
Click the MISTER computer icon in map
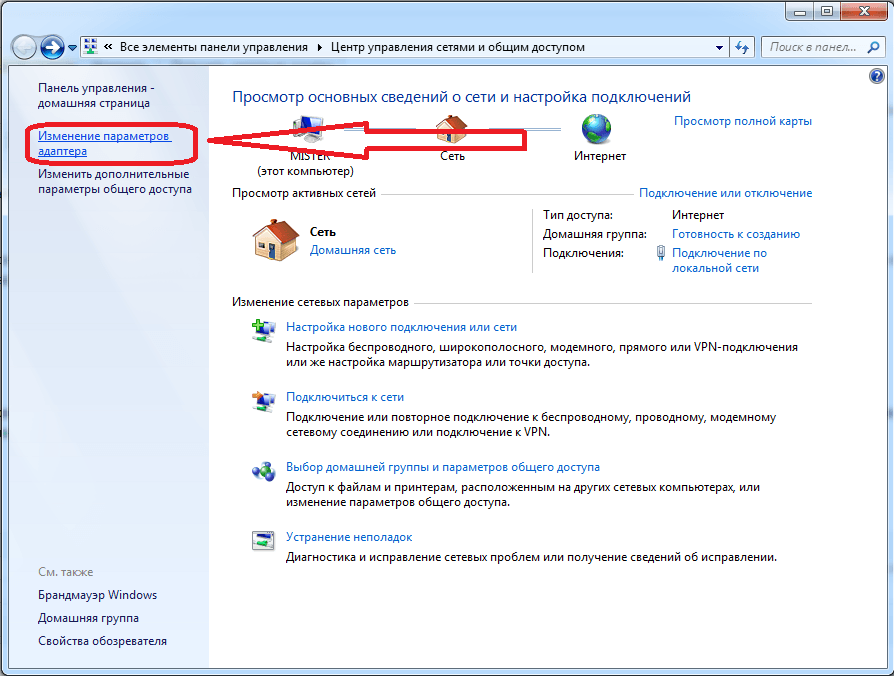[307, 129]
